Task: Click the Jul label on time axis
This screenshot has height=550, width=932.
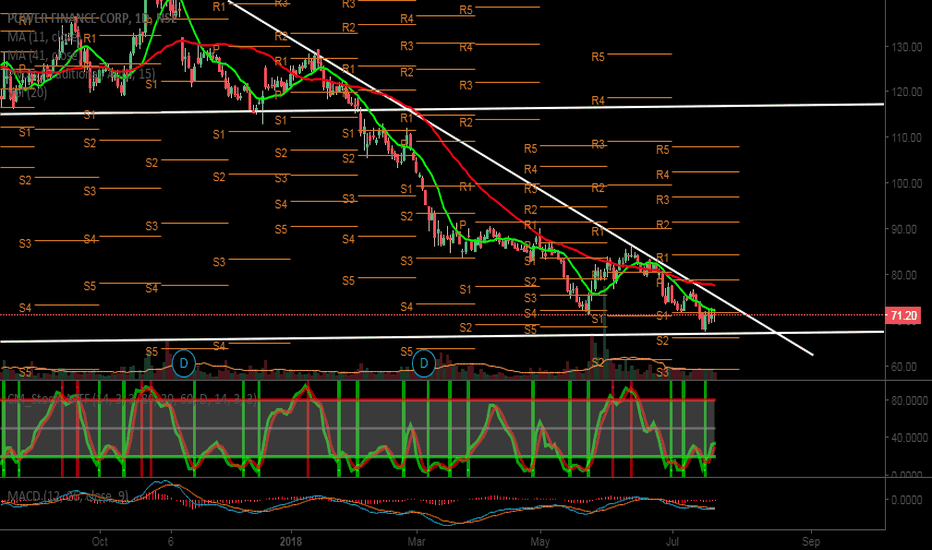Action: click(x=672, y=541)
